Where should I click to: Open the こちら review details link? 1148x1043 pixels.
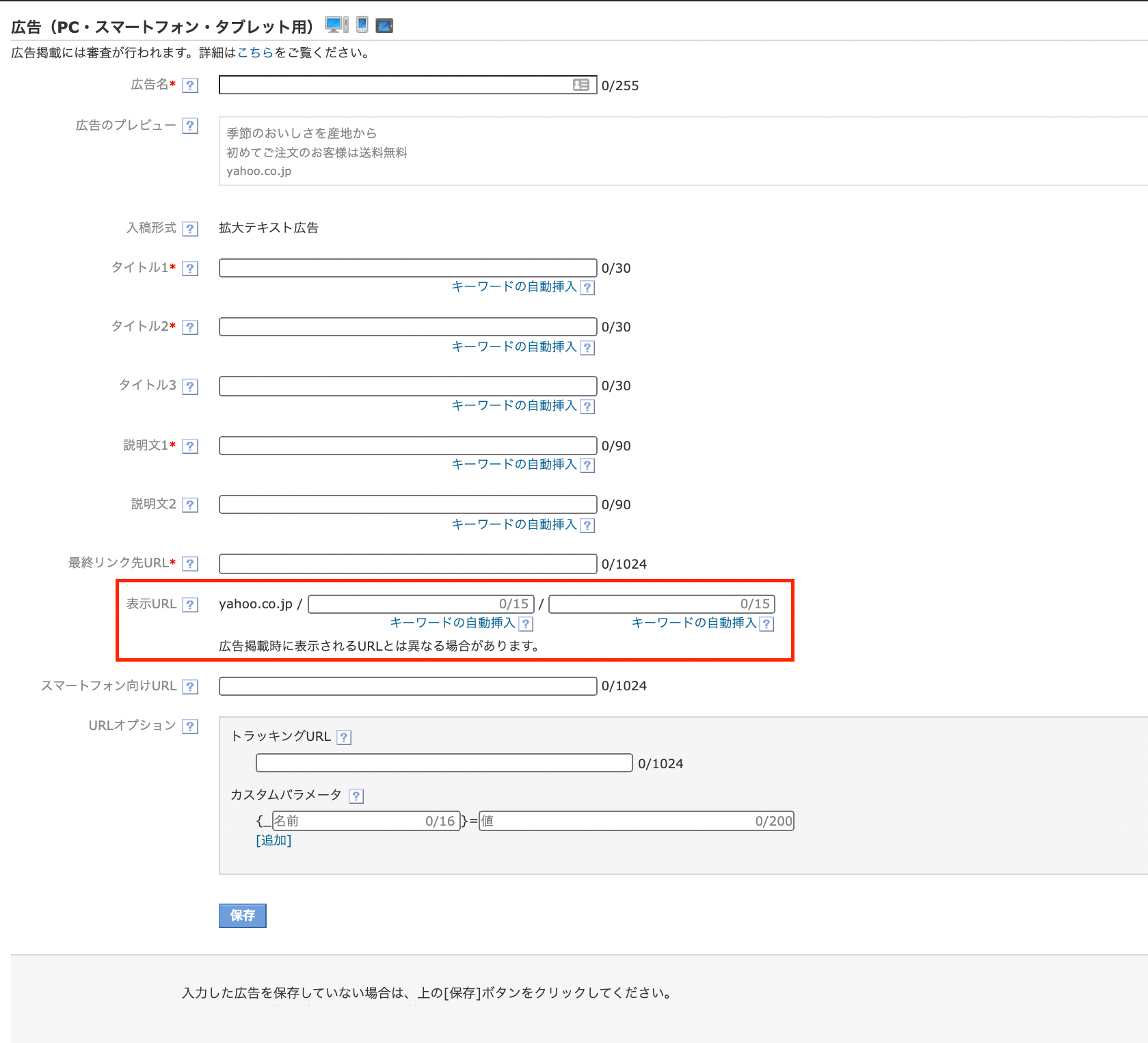tap(255, 53)
